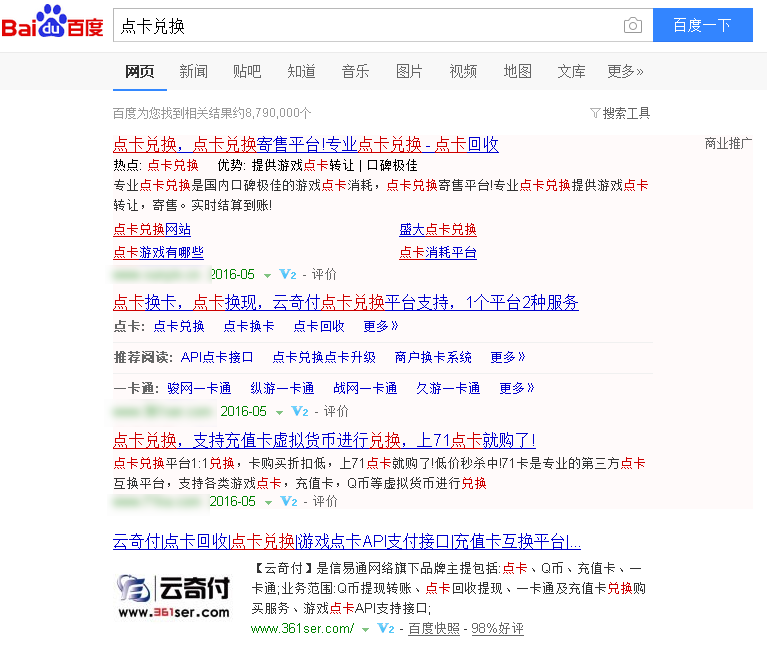Click the 98%好评 rating link
Image resolution: width=767 pixels, height=652 pixels.
point(497,629)
